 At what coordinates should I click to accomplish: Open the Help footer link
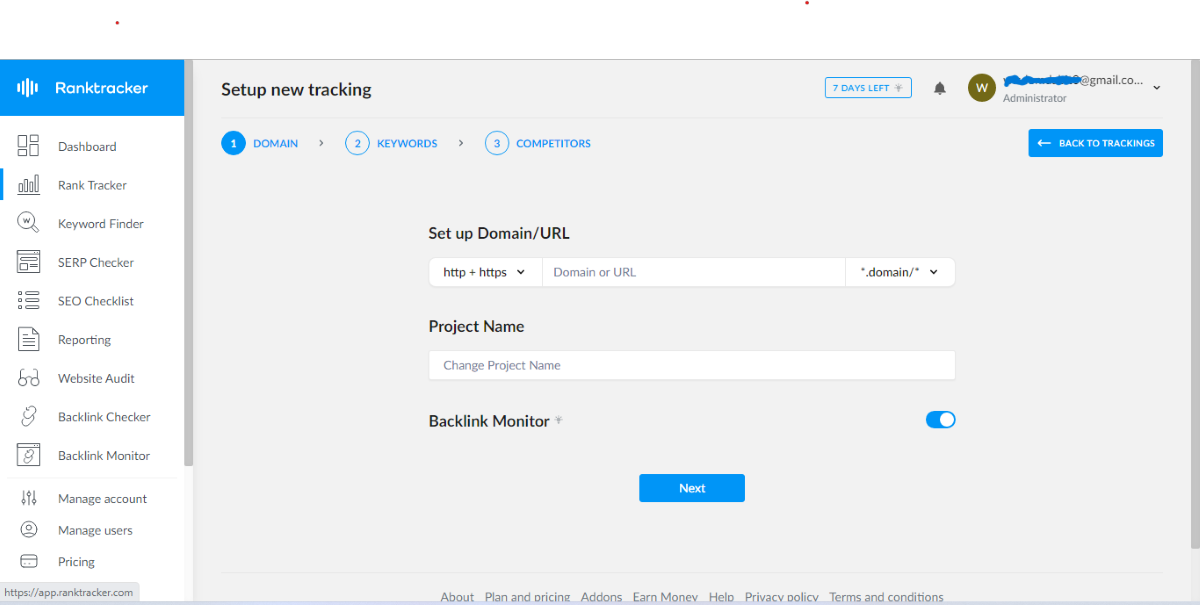(721, 597)
